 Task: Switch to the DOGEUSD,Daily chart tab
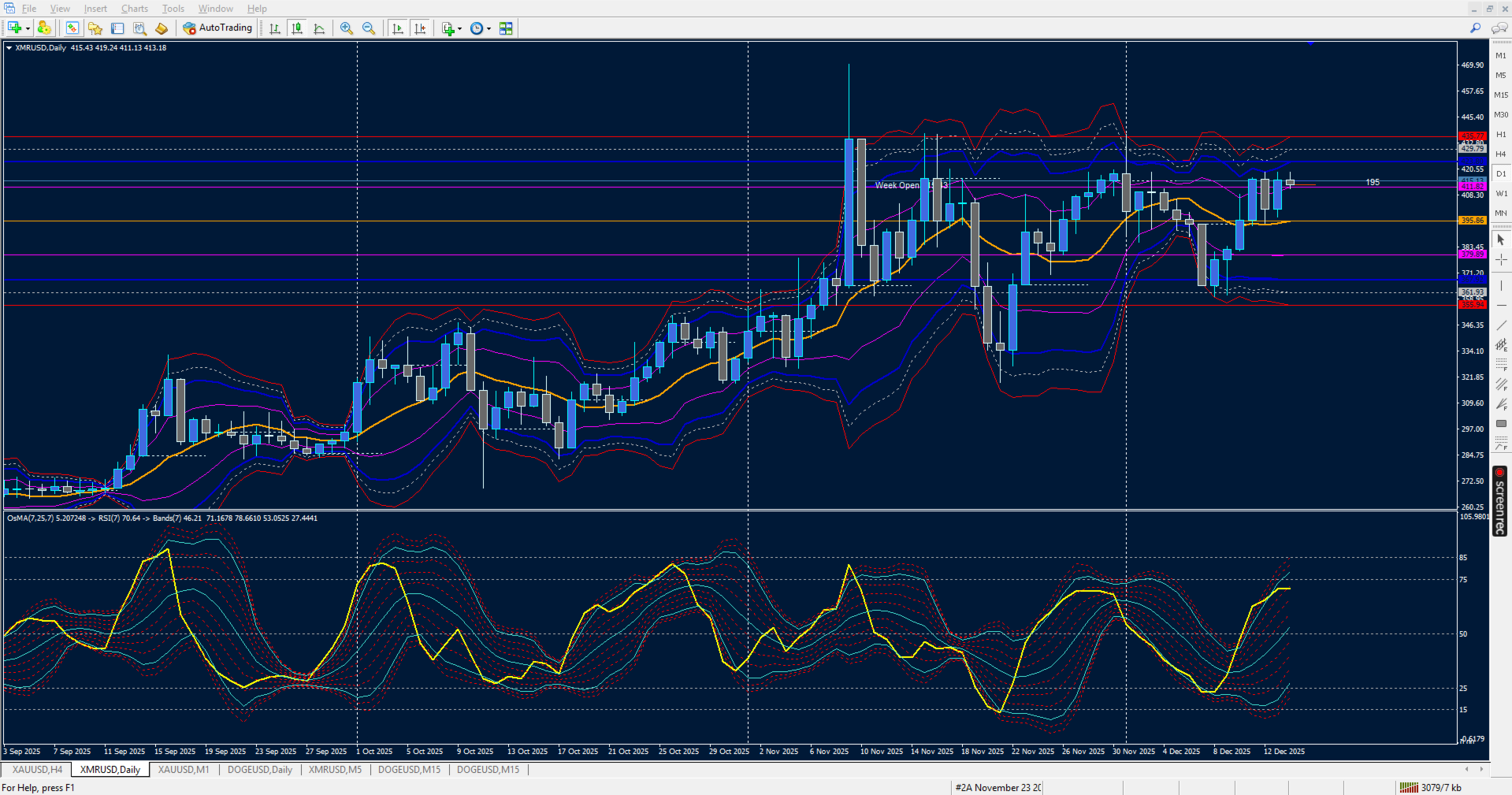tap(260, 770)
